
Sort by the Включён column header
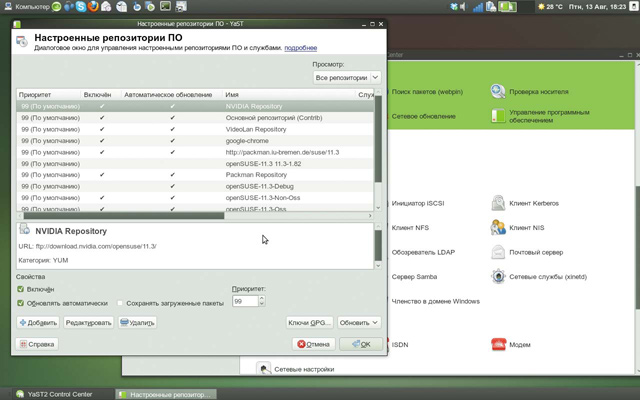point(101,95)
